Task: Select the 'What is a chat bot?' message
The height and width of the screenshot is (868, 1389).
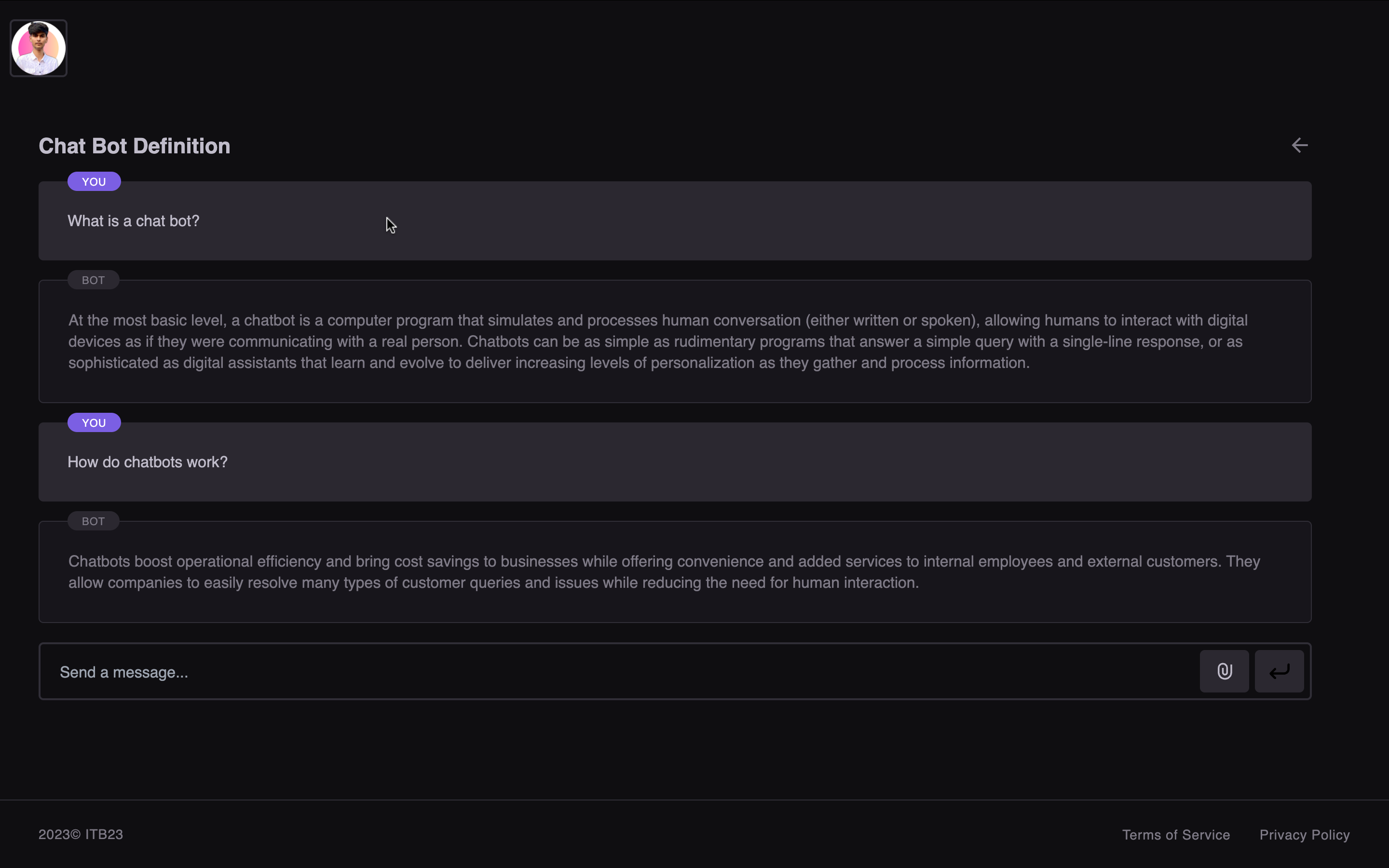Action: click(133, 221)
